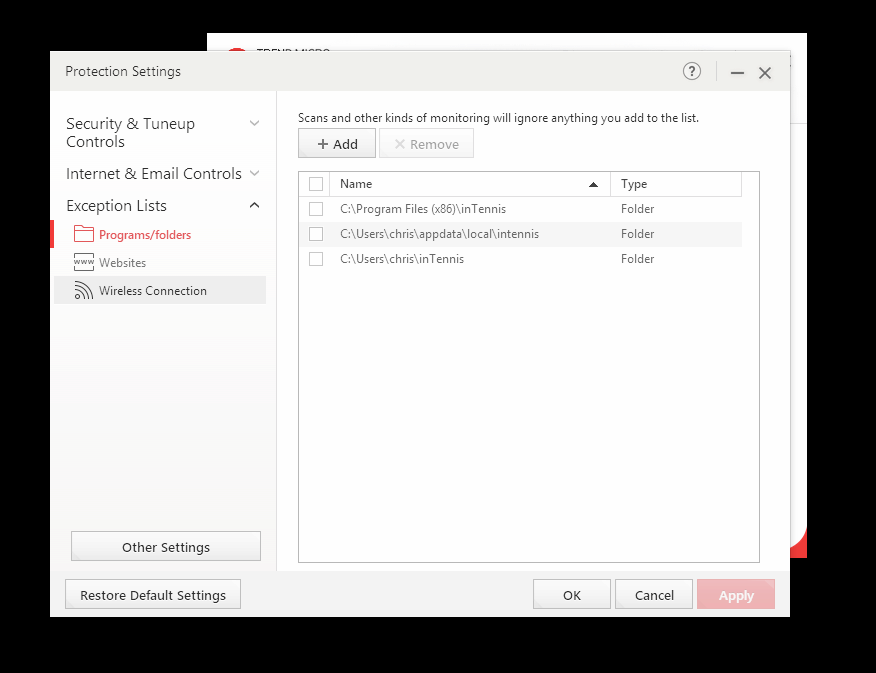Check the appdata\local\intennis row checkbox
This screenshot has height=673, width=876.
pos(316,234)
